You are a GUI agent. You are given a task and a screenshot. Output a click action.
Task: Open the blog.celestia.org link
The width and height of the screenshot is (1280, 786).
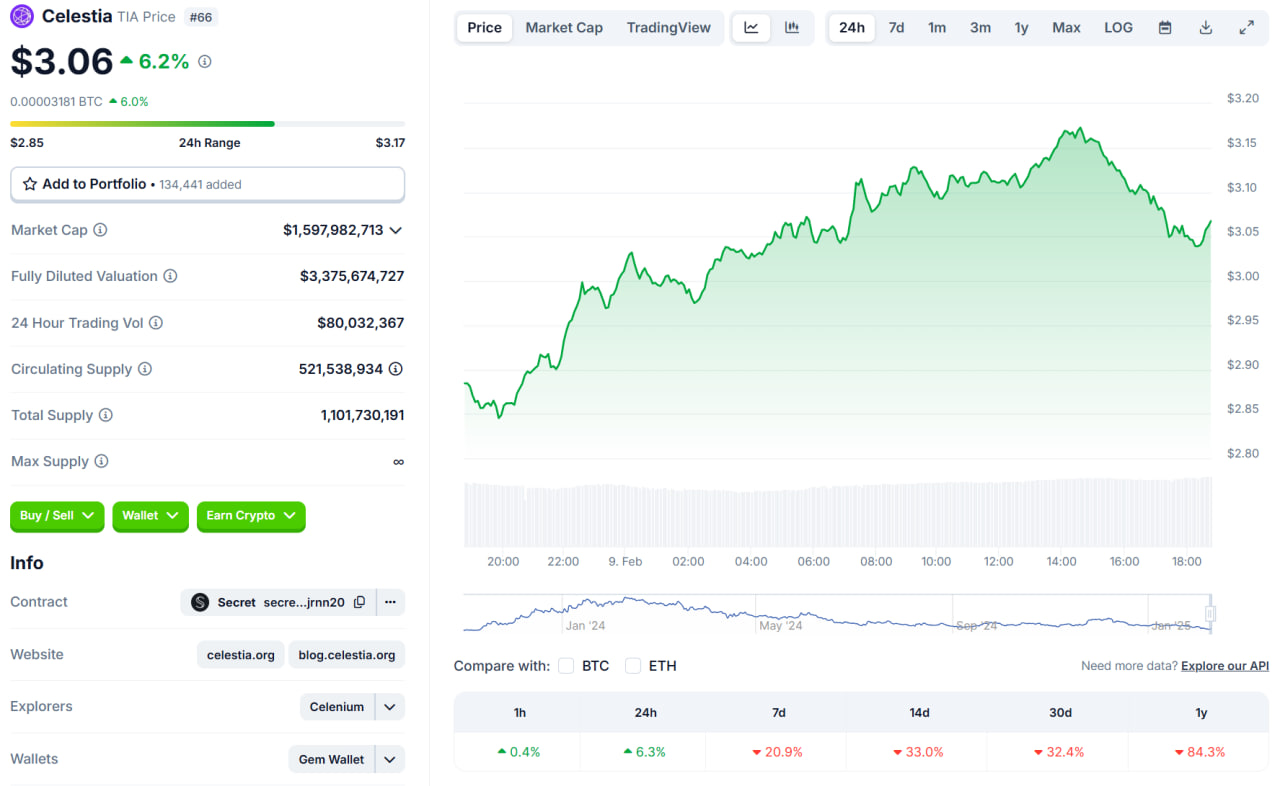(347, 655)
